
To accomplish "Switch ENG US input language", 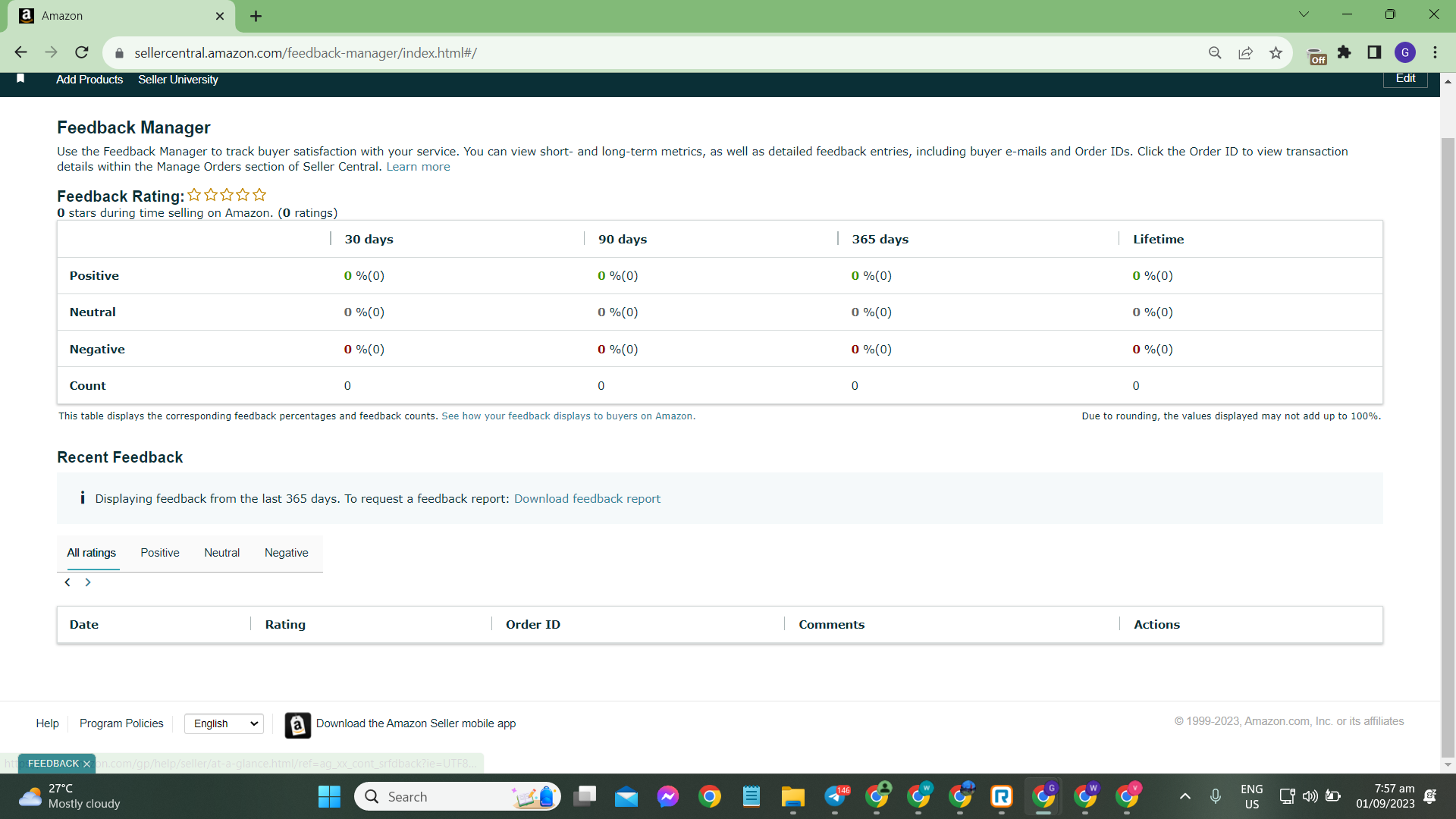I will (x=1251, y=796).
